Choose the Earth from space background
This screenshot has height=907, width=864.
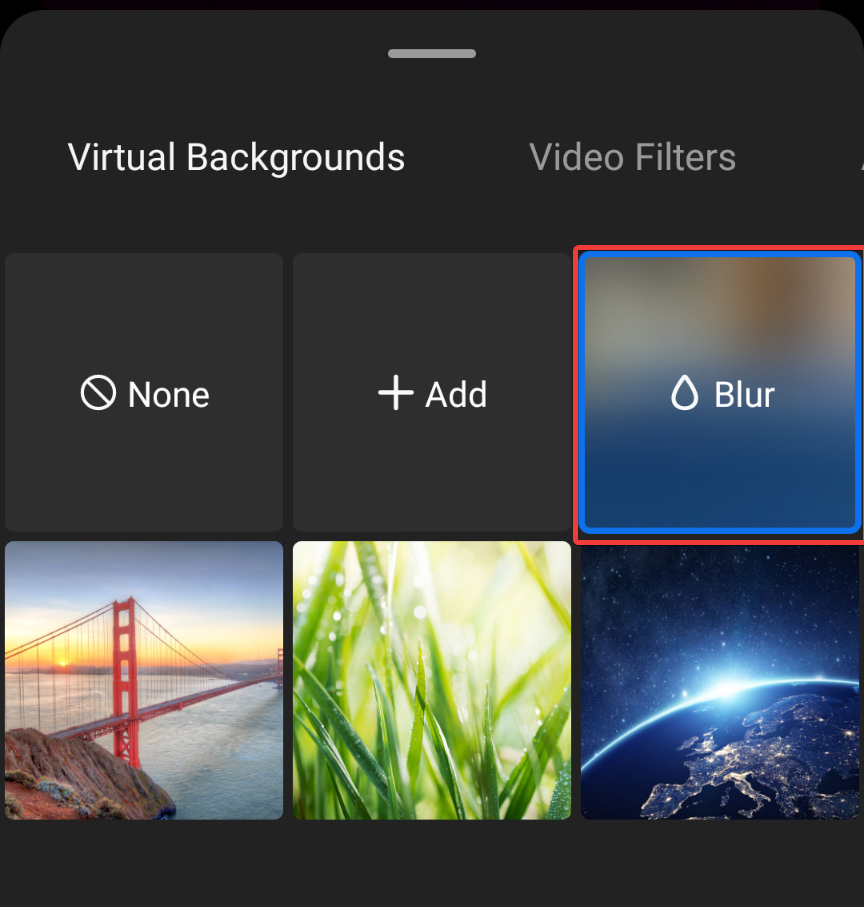[720, 680]
